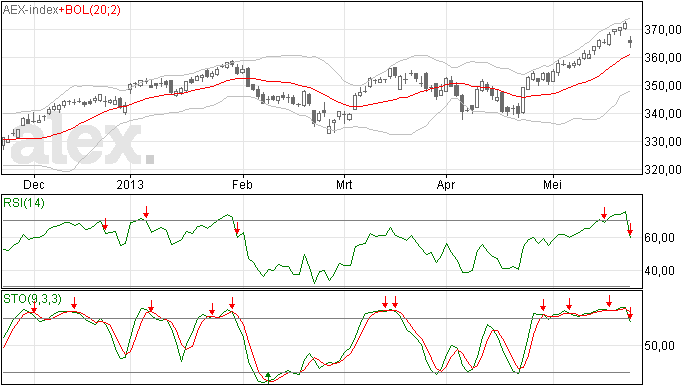Click the STO(9,3,3) panel label
The width and height of the screenshot is (690, 387).
(x=33, y=299)
